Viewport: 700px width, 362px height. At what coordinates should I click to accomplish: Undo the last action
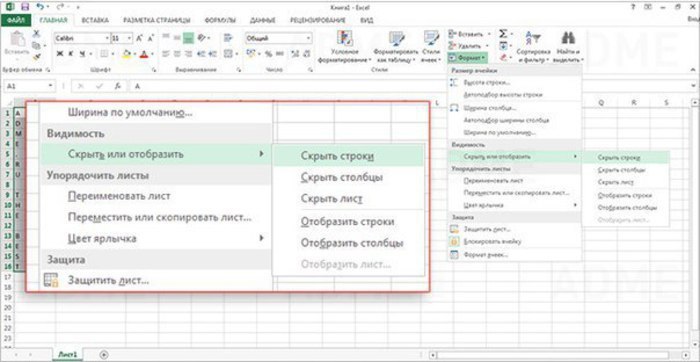coord(41,7)
